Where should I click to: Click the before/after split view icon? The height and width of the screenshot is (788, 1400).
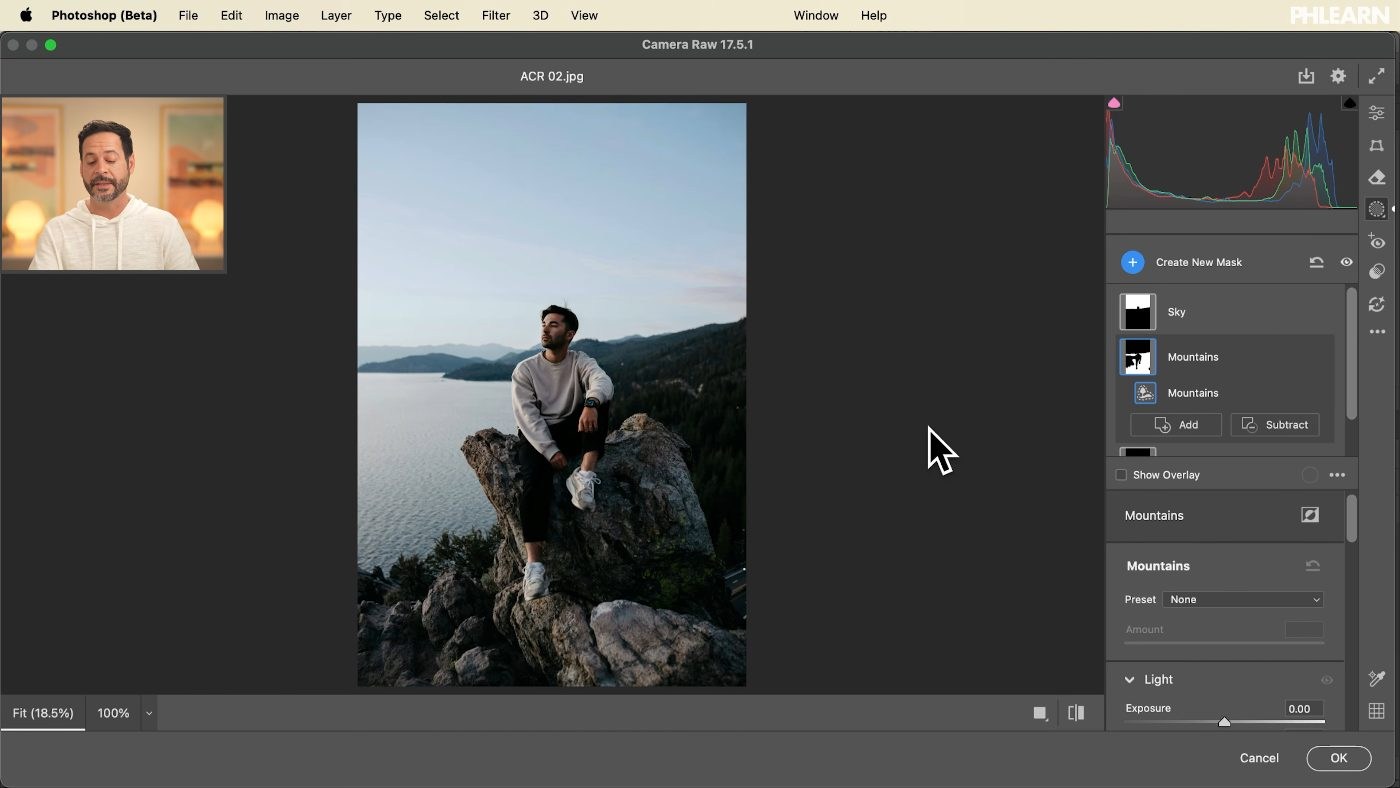click(1076, 713)
